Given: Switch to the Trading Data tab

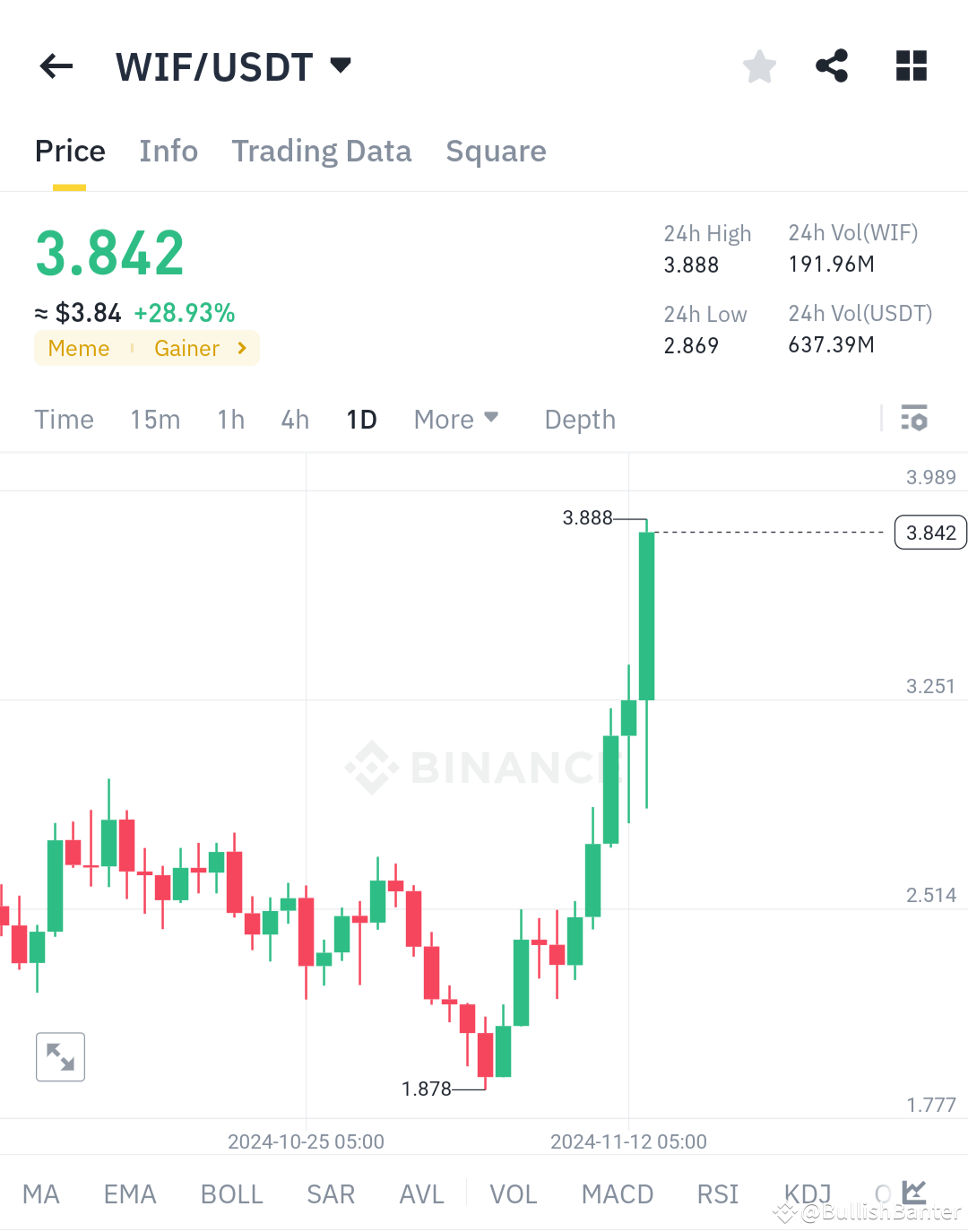Looking at the screenshot, I should pyautogui.click(x=322, y=151).
